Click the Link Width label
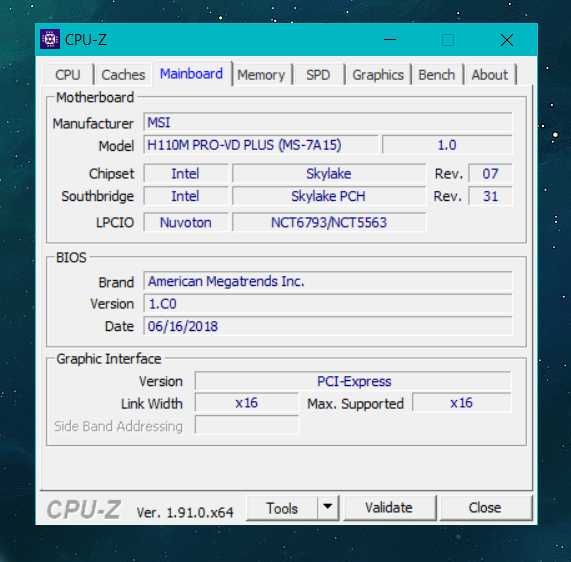The image size is (571, 562). tap(152, 404)
